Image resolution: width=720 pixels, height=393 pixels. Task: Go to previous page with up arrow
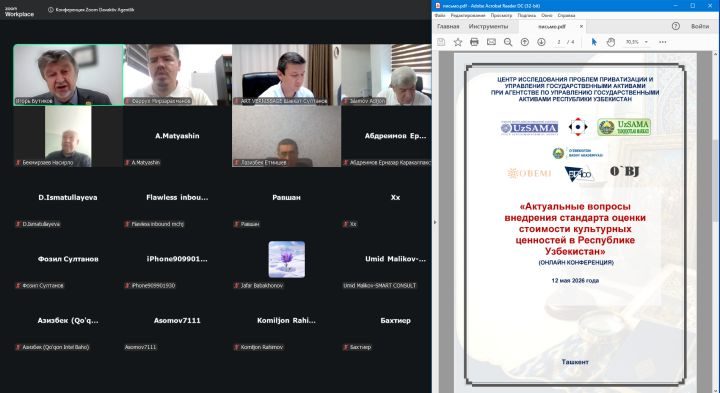click(x=525, y=42)
